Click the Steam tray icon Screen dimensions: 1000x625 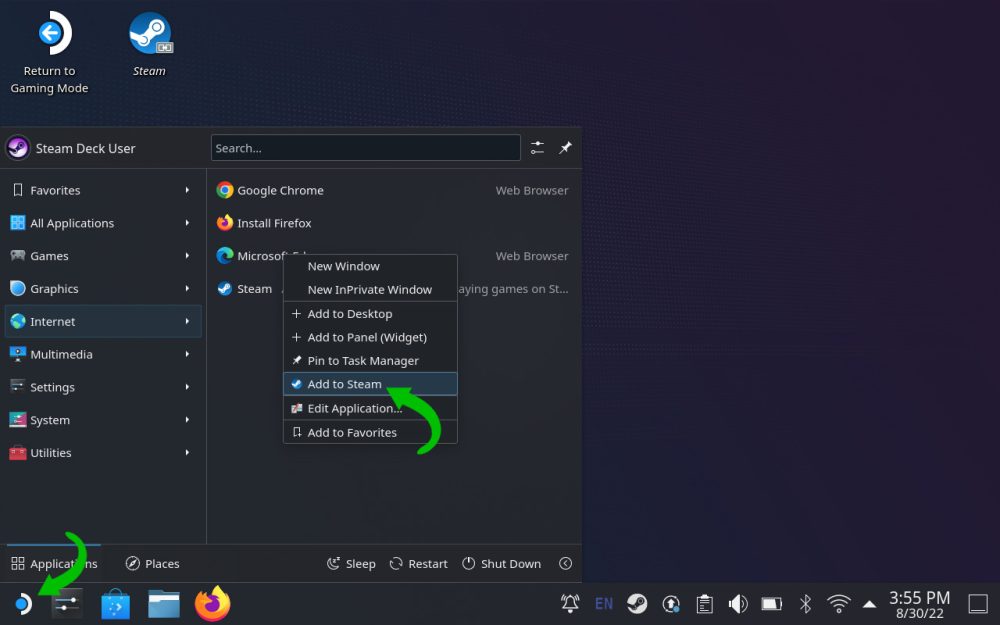[x=637, y=603]
